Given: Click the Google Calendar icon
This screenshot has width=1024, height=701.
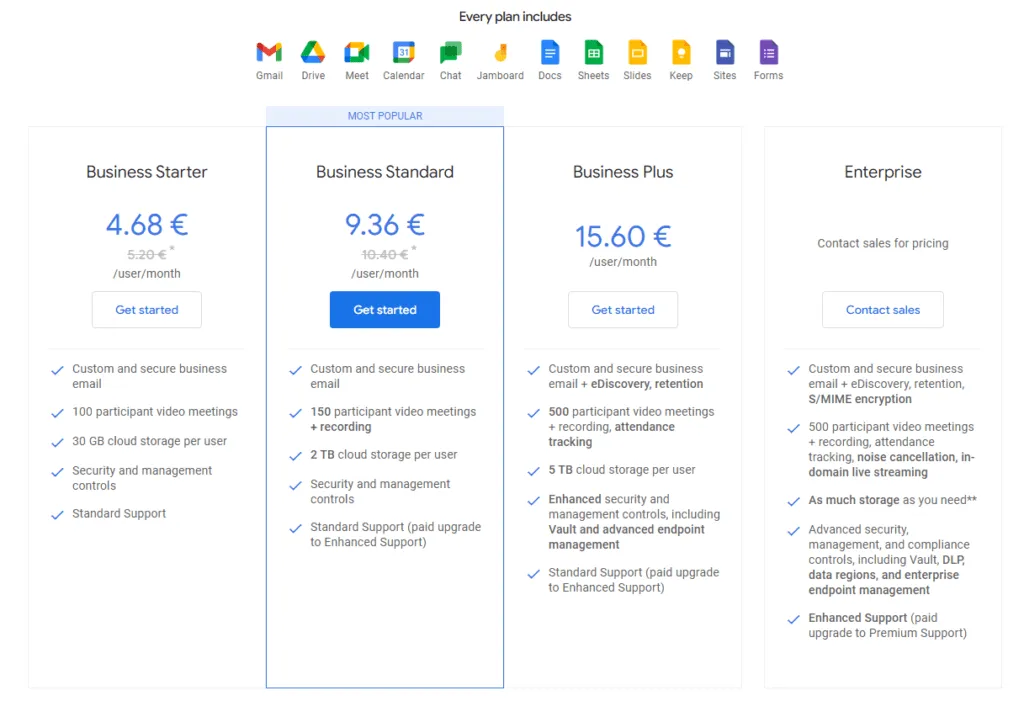Looking at the screenshot, I should [x=403, y=53].
